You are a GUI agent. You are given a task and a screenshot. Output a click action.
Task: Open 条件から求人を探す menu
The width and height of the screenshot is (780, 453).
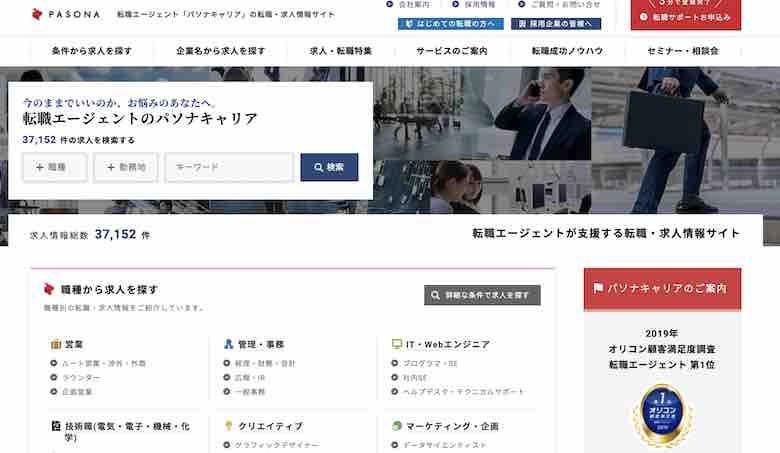(x=92, y=51)
